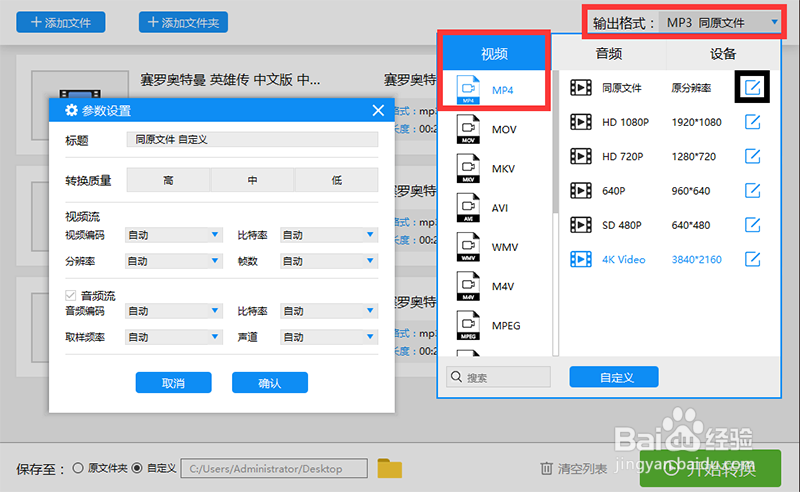Open the 声道 dropdown

[329, 337]
